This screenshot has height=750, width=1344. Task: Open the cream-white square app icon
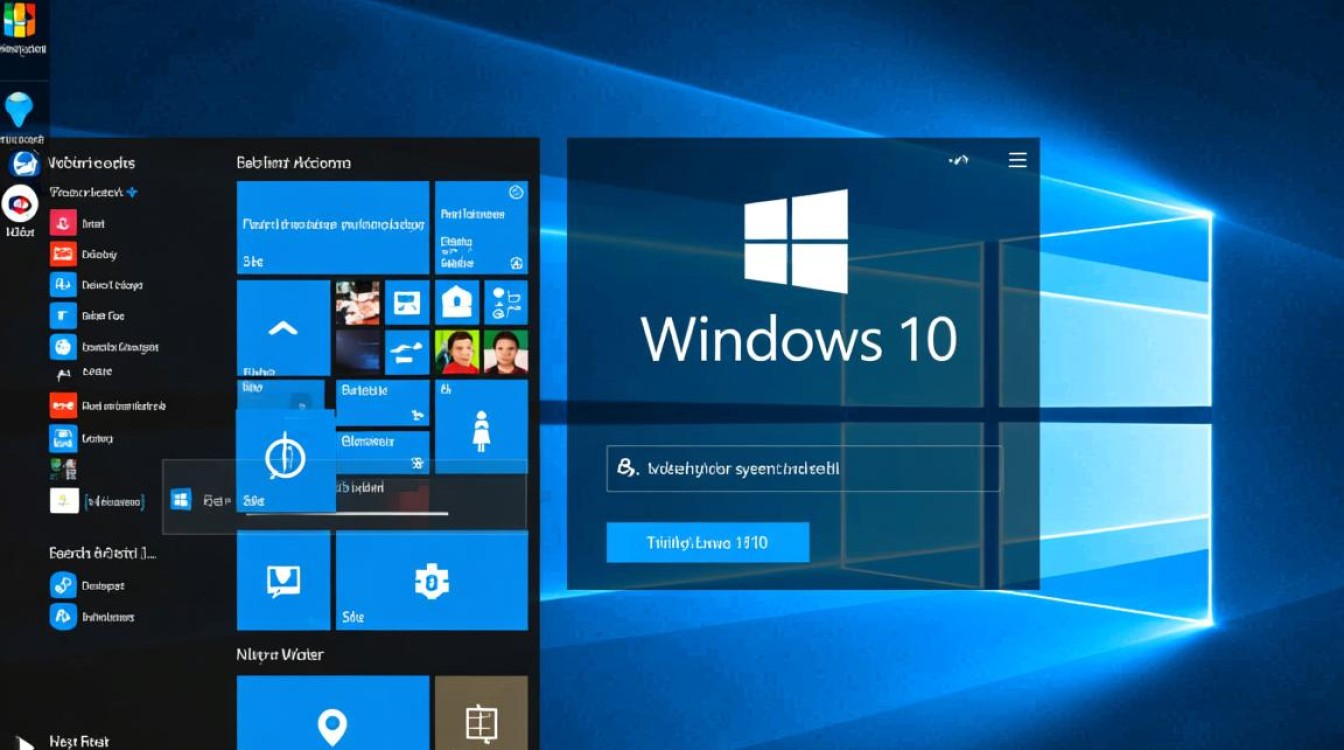click(64, 500)
